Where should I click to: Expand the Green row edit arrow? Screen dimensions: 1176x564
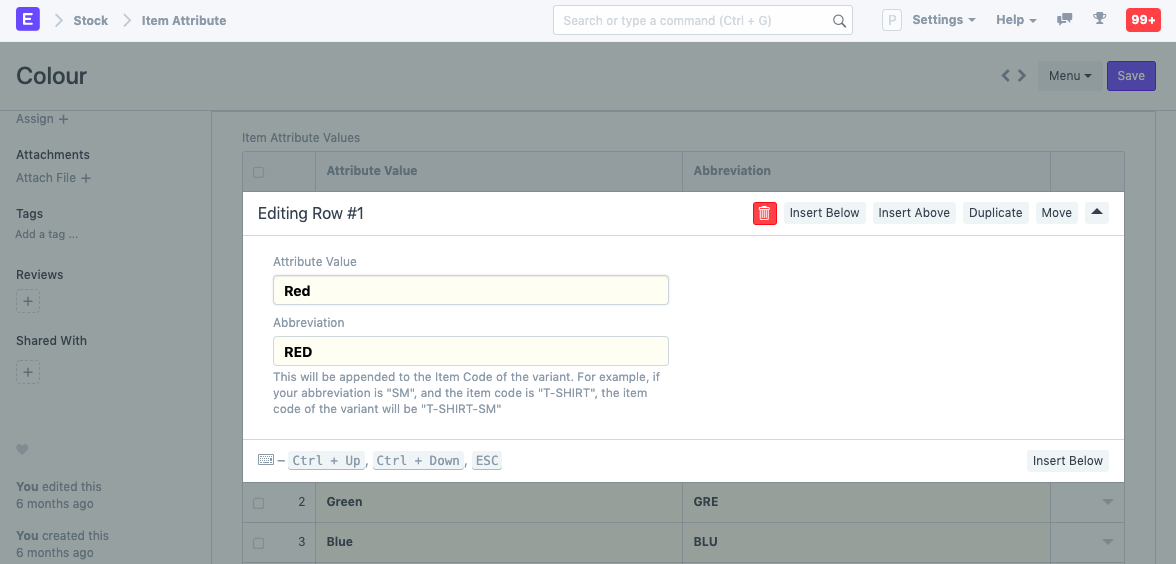pyautogui.click(x=1107, y=502)
